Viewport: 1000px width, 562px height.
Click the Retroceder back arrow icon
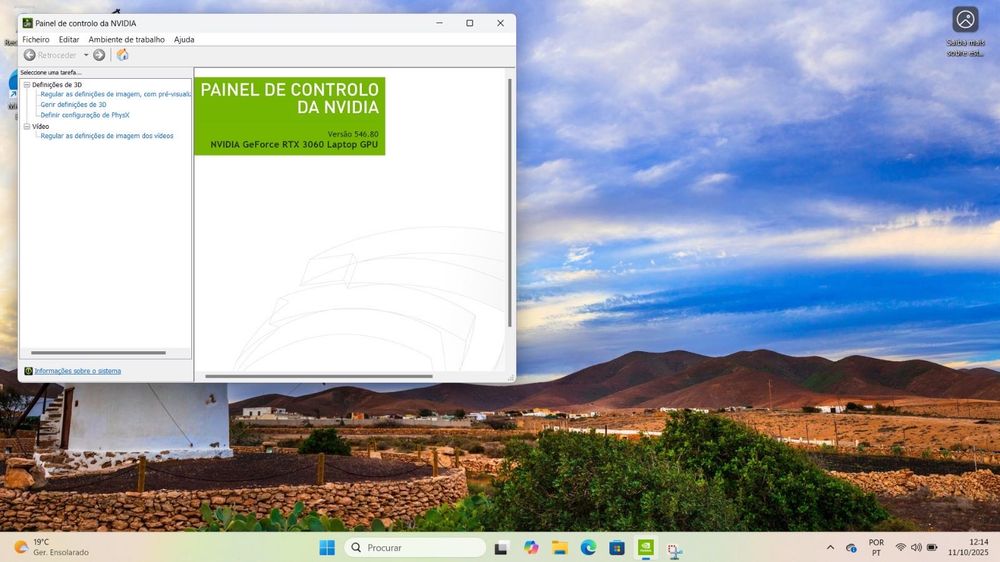pyautogui.click(x=29, y=55)
